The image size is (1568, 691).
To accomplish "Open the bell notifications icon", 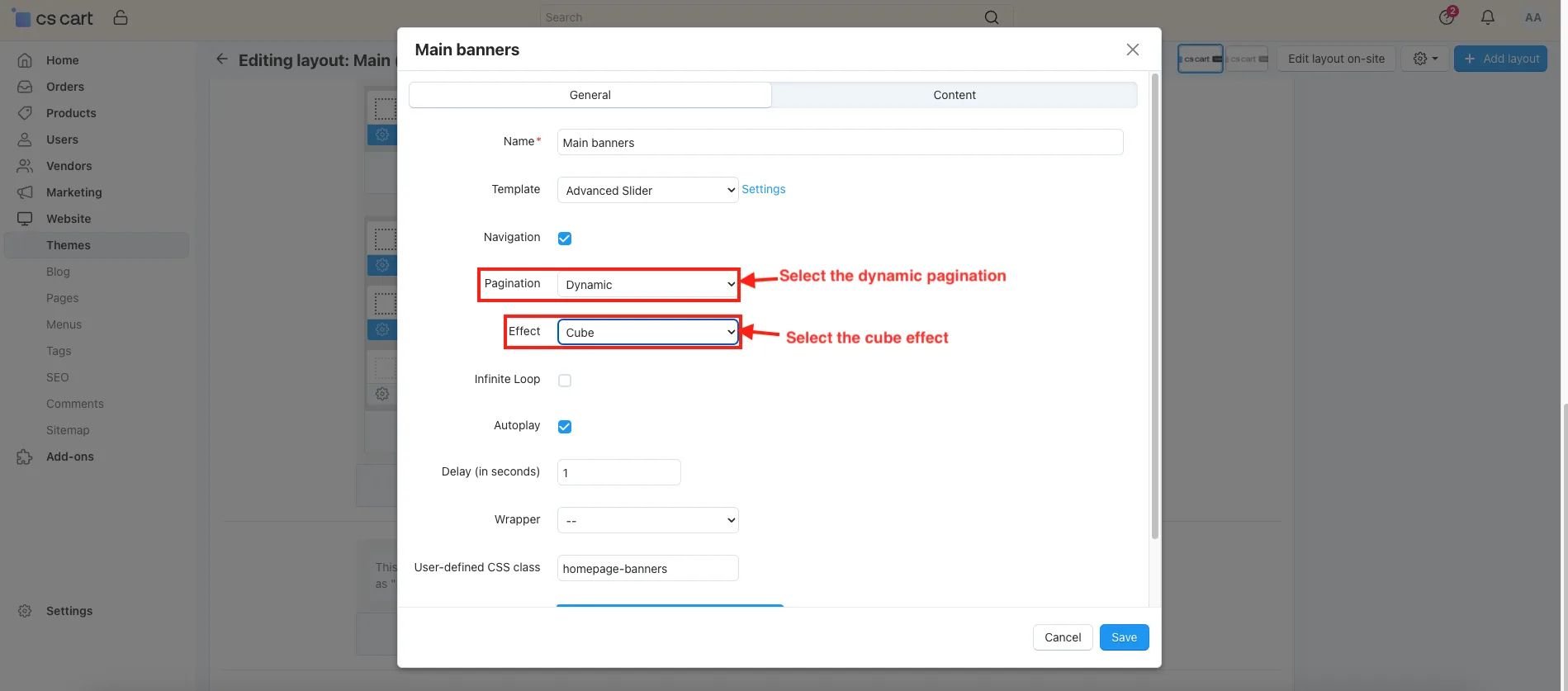I will [1488, 17].
